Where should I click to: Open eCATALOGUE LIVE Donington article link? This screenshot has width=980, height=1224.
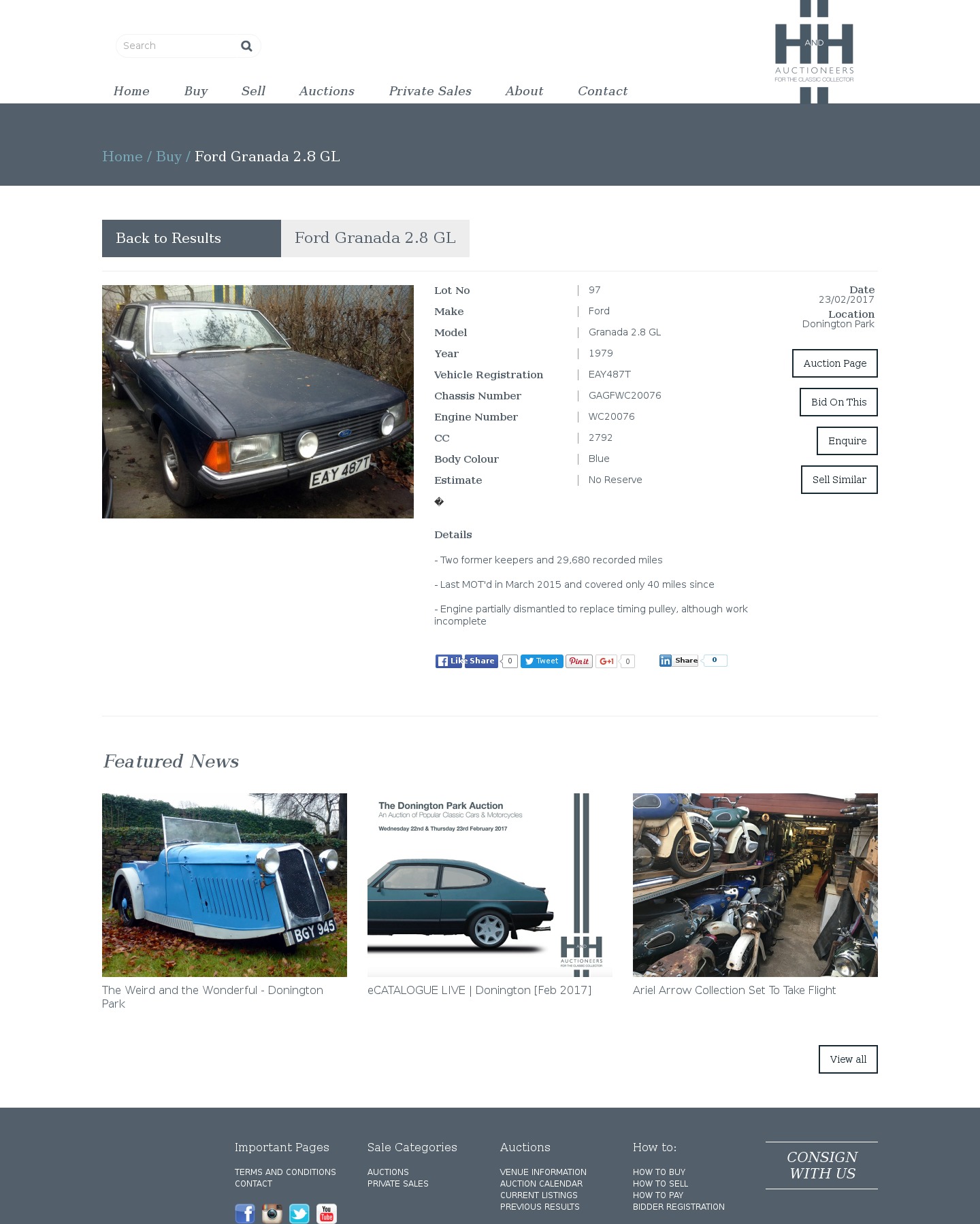[x=479, y=990]
